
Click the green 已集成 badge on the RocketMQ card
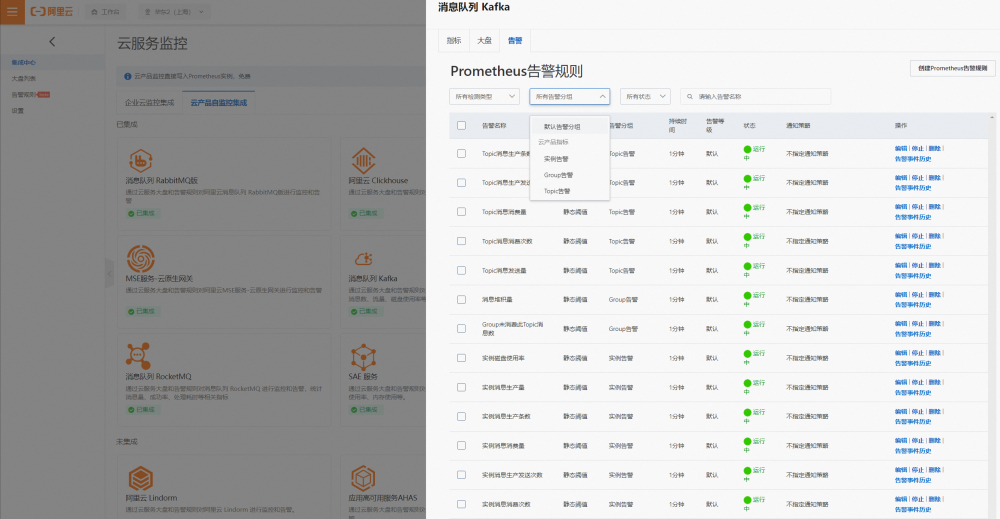click(x=142, y=409)
